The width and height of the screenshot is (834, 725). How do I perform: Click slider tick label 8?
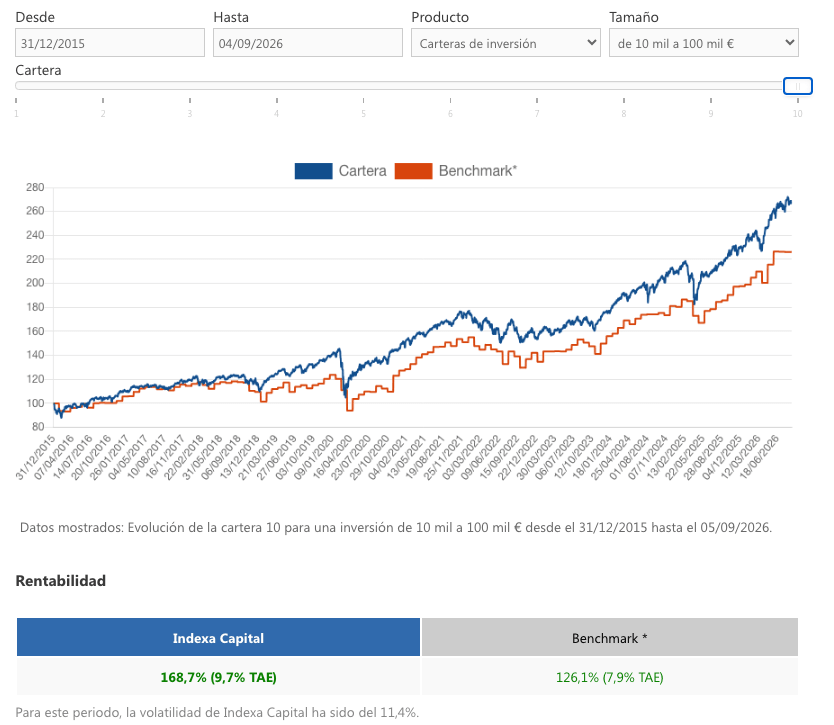click(624, 113)
